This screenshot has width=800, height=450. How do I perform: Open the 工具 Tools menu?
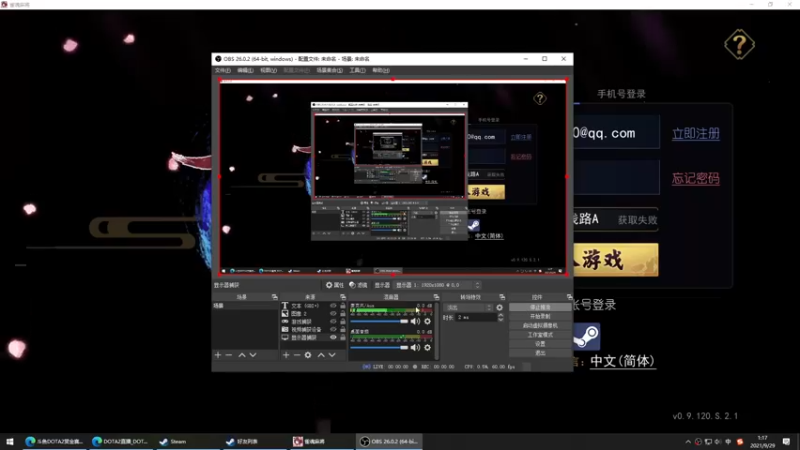(357, 70)
